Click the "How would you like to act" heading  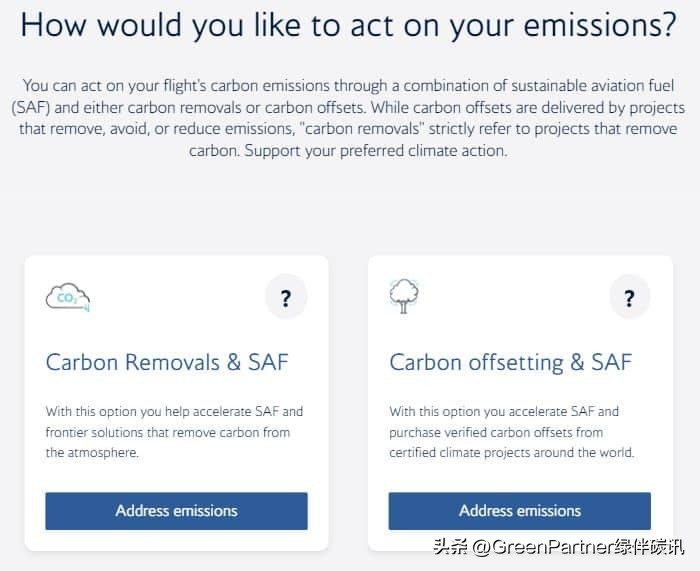point(349,25)
